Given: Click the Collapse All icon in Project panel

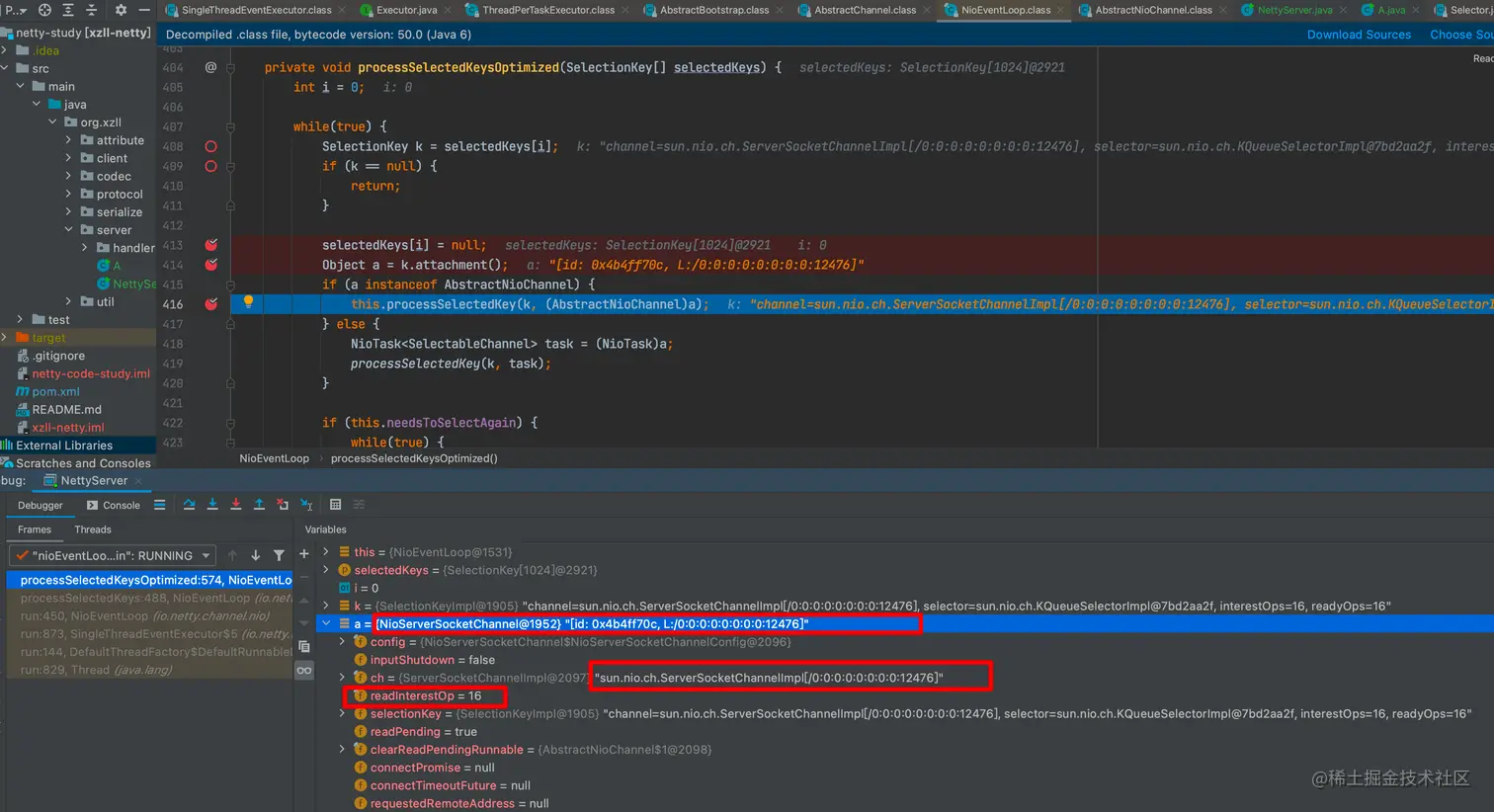Looking at the screenshot, I should click(92, 10).
